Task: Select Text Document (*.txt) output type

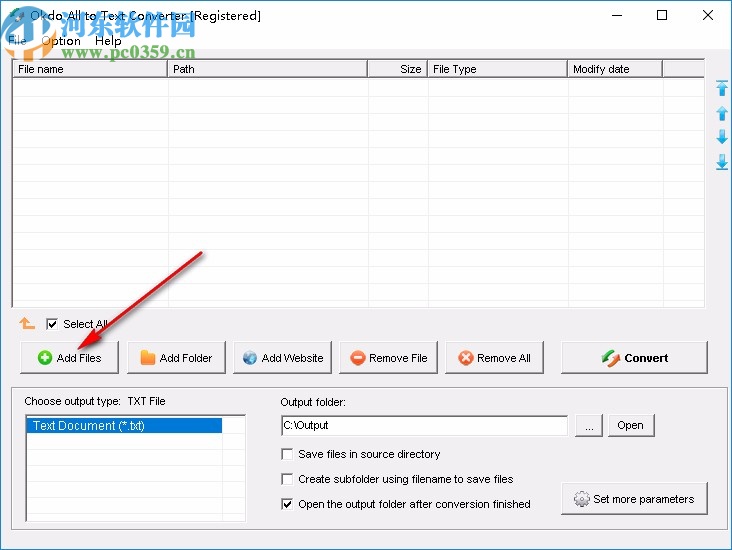Action: 124,425
